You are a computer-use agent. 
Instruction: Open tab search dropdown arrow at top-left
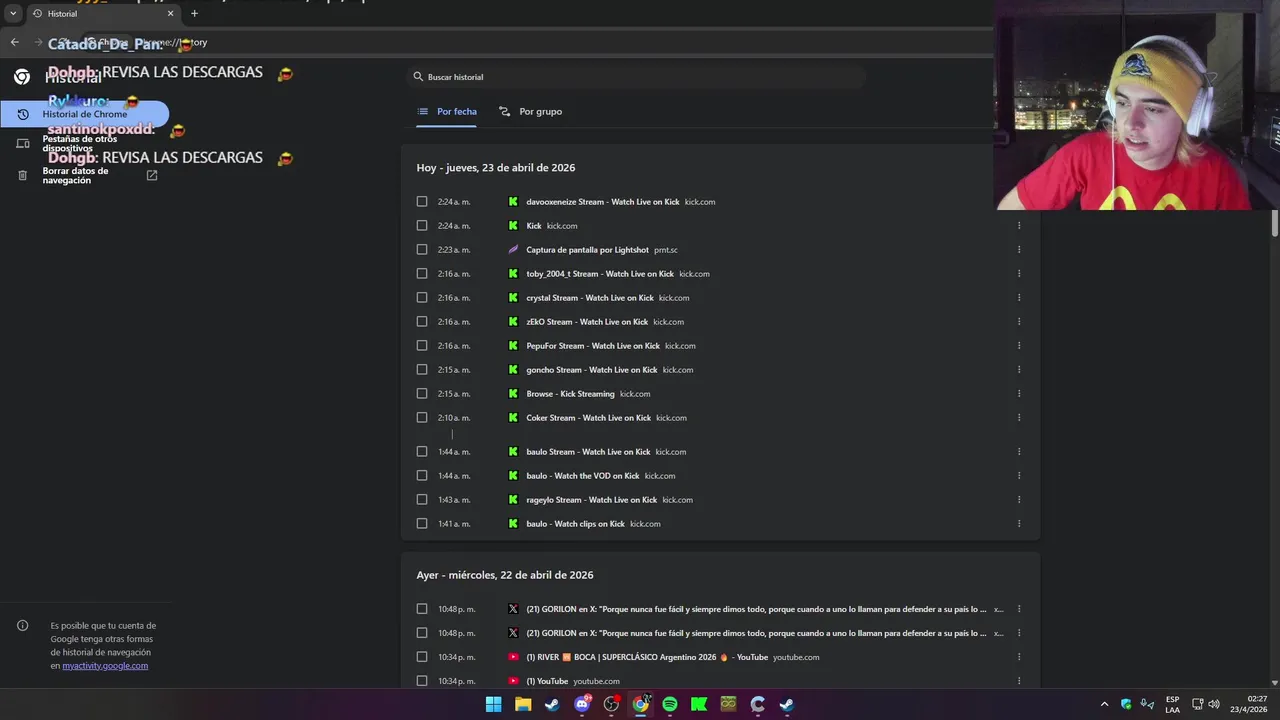pos(13,14)
